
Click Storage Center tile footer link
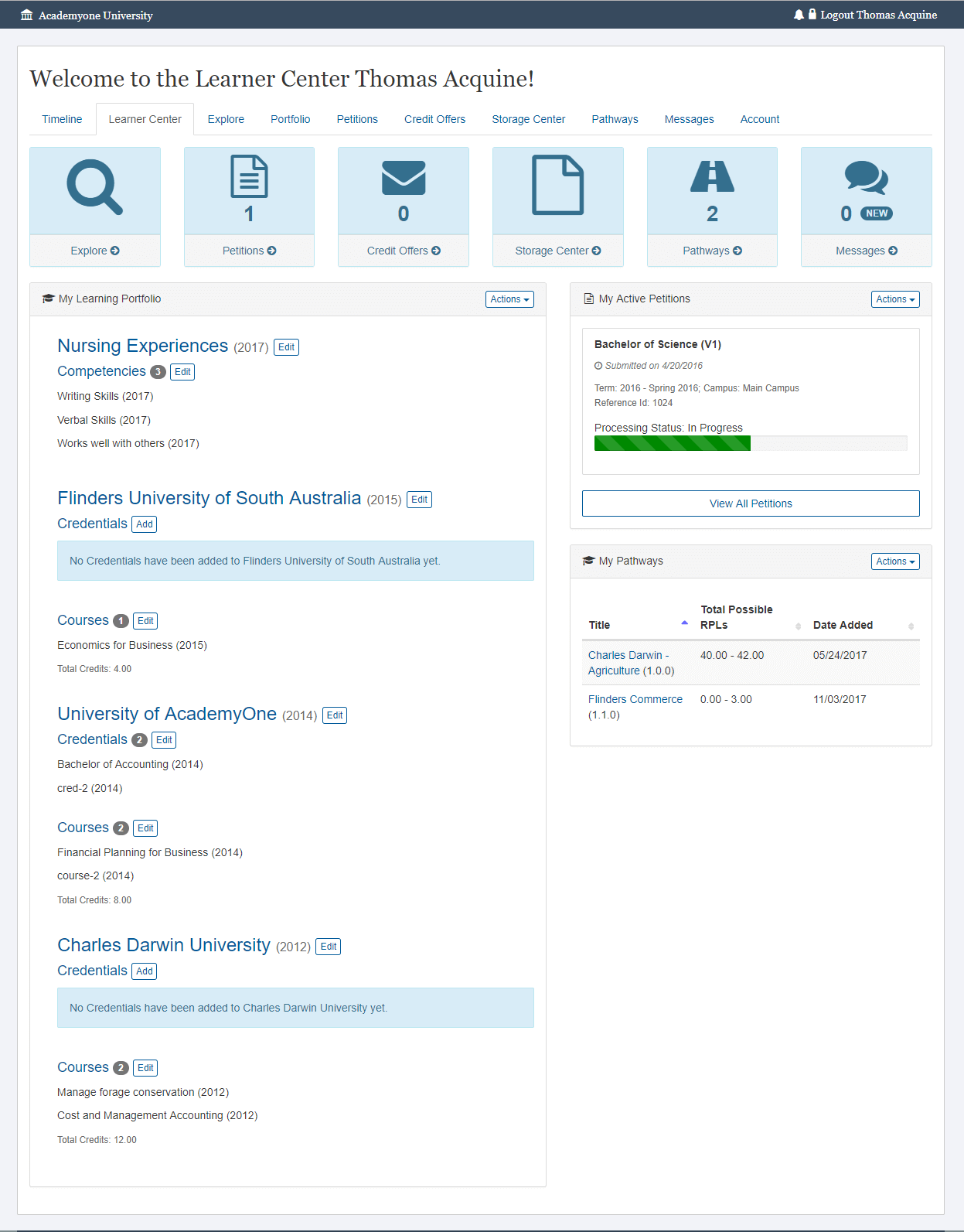(x=558, y=251)
